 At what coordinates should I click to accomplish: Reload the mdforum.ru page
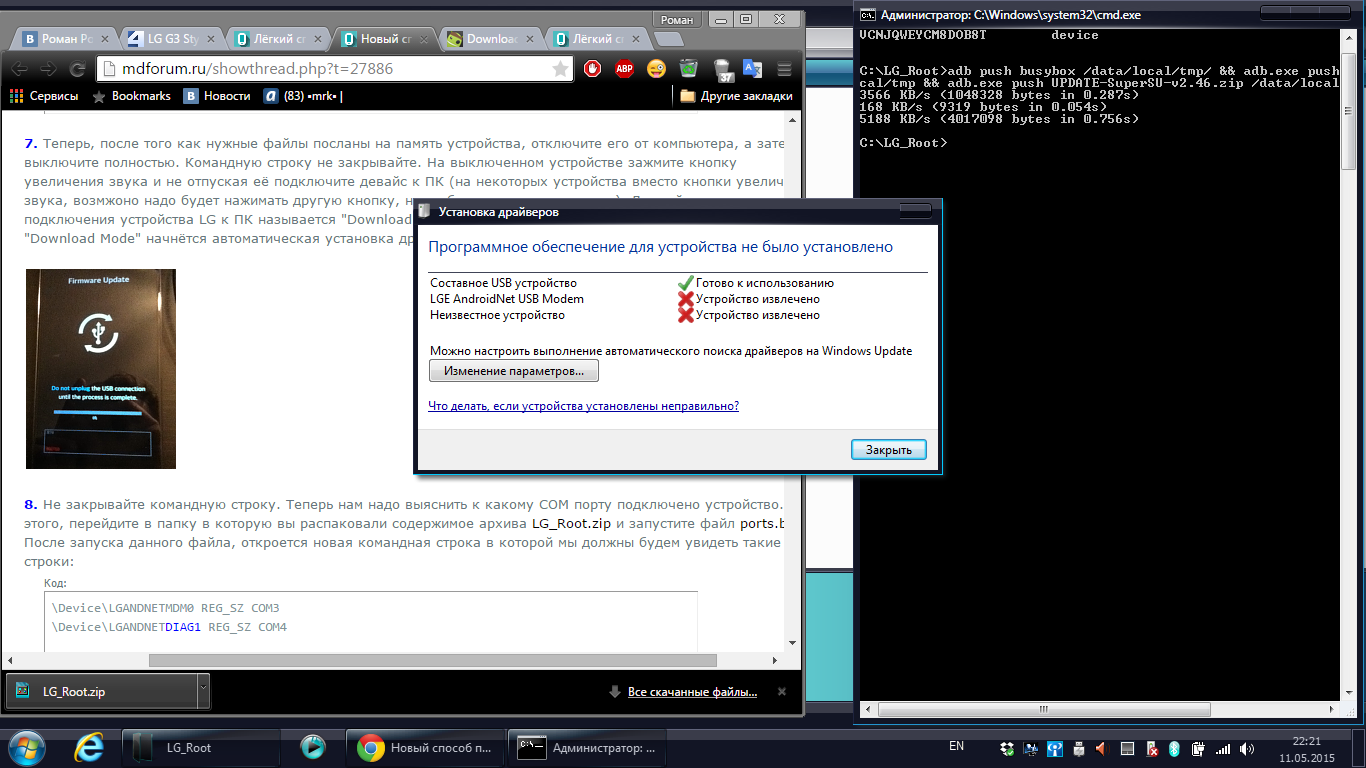coord(77,69)
